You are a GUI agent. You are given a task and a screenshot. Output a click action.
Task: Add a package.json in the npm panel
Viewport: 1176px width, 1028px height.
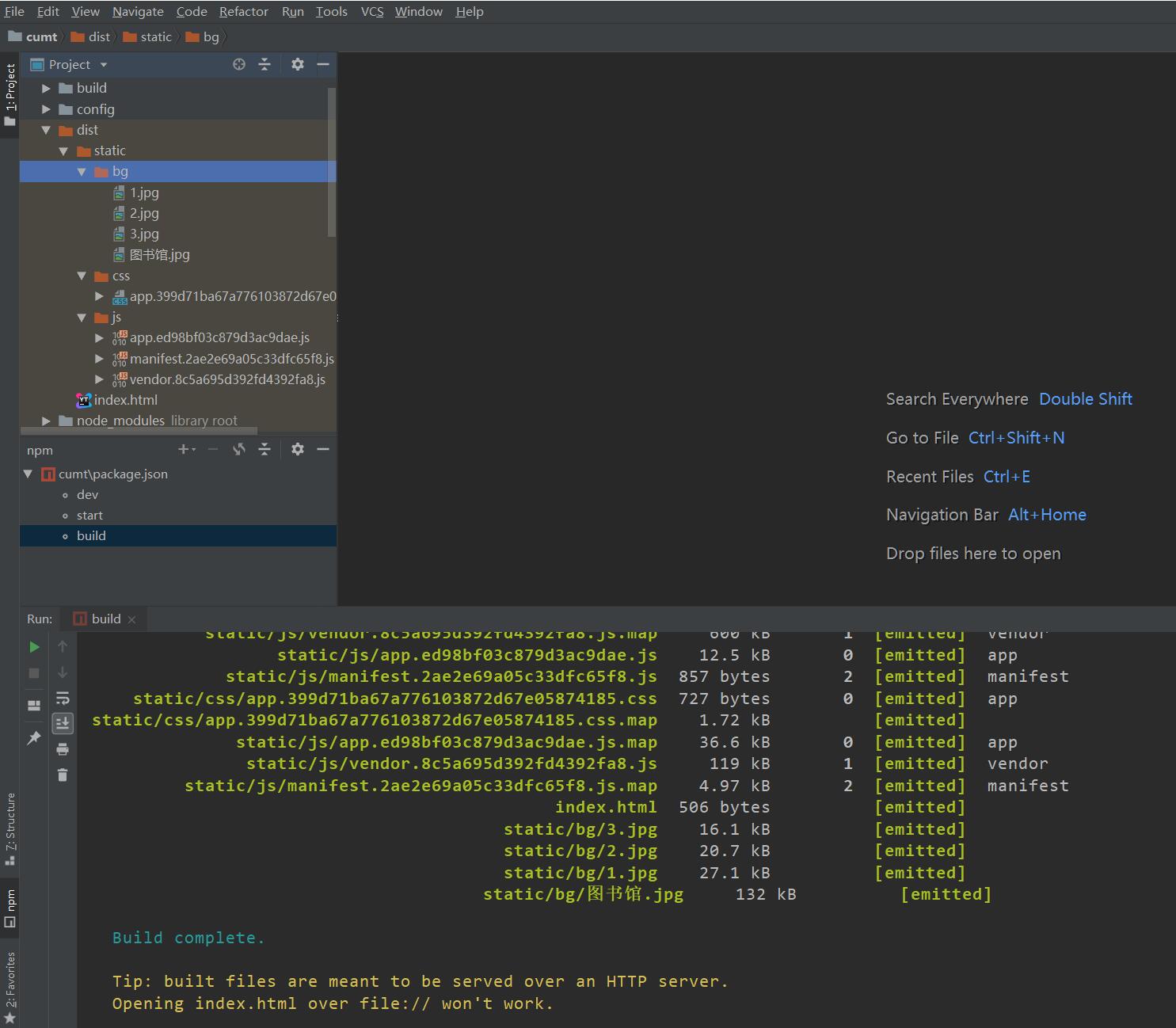pyautogui.click(x=186, y=450)
